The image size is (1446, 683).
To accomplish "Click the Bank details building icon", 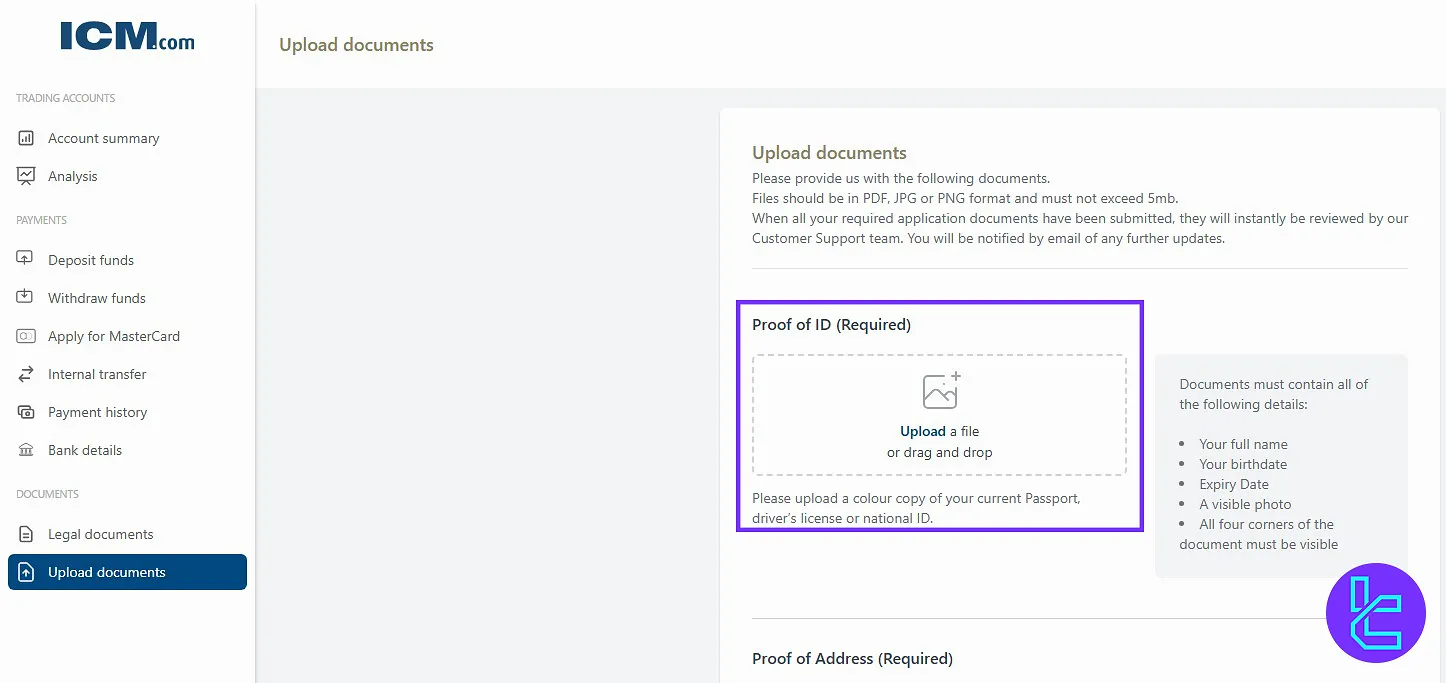I will pos(26,450).
